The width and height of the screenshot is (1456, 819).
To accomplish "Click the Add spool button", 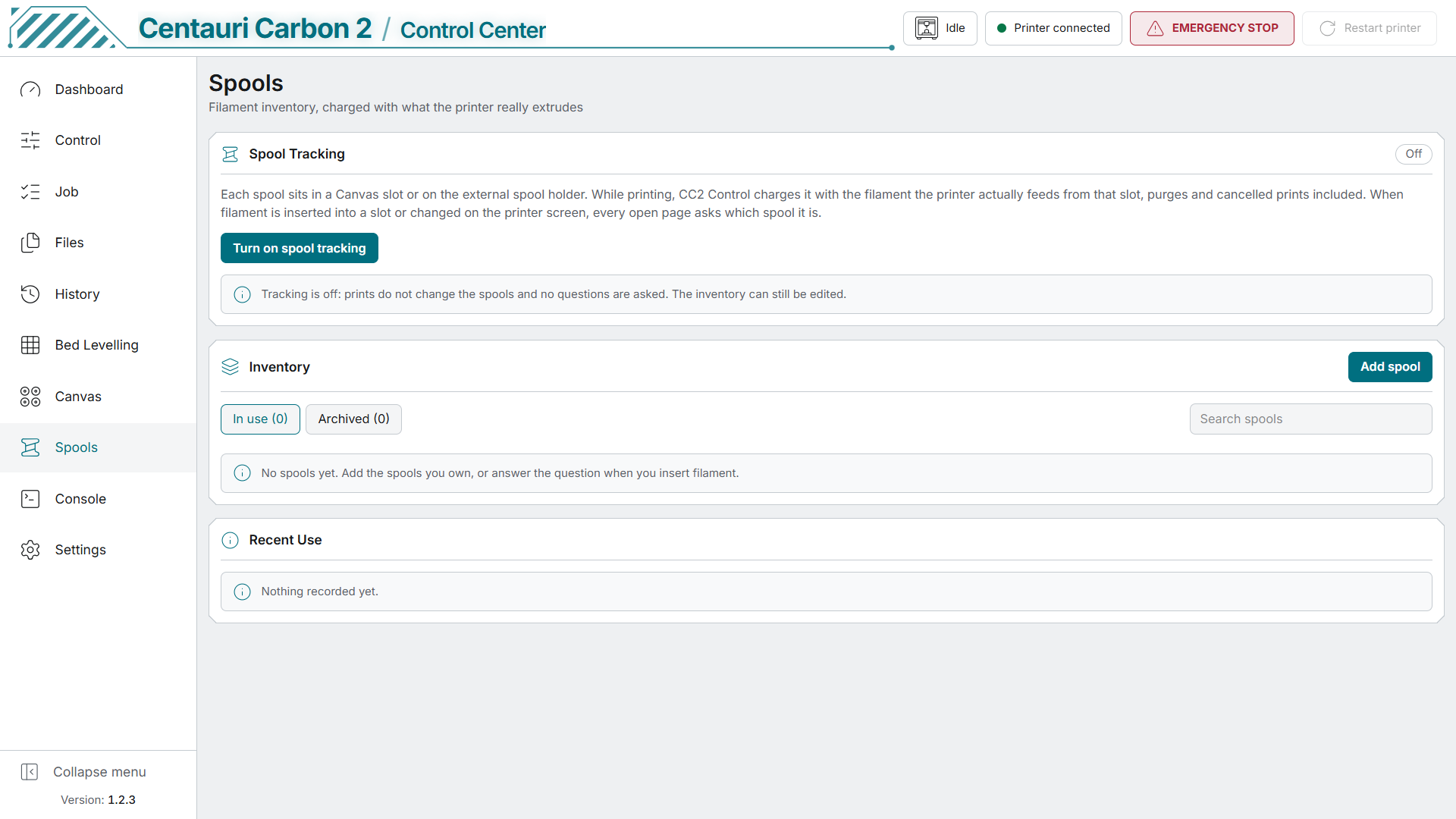I will pyautogui.click(x=1390, y=367).
